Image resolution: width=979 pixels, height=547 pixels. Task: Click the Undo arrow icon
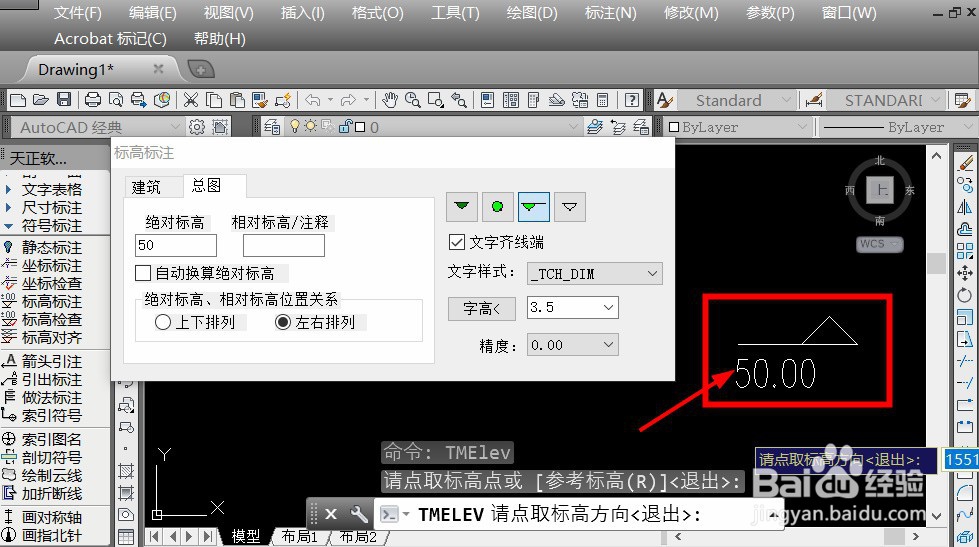point(313,100)
